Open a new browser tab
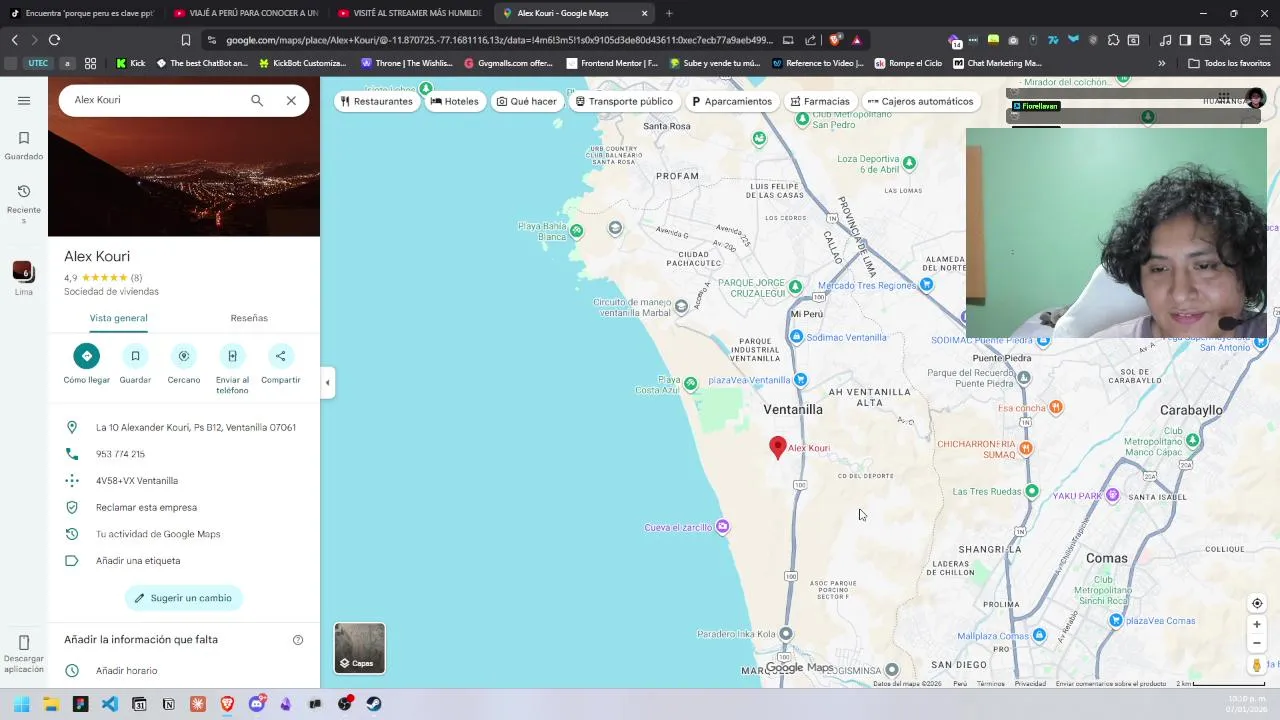 pyautogui.click(x=668, y=13)
